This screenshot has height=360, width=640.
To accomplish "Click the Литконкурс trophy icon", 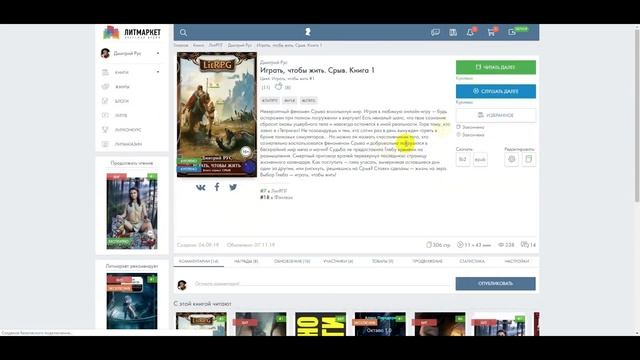I will pos(105,130).
